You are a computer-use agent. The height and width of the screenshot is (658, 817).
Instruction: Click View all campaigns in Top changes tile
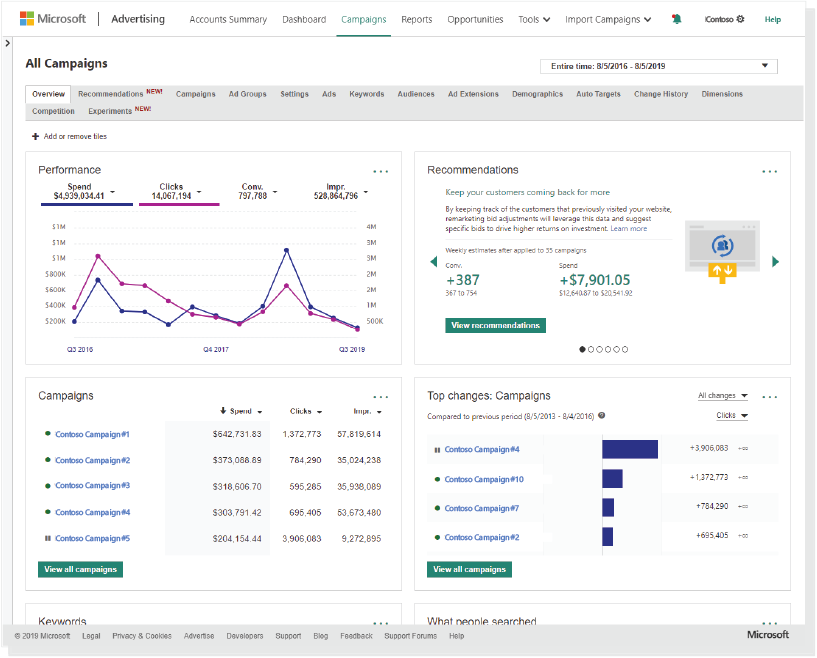tap(469, 569)
